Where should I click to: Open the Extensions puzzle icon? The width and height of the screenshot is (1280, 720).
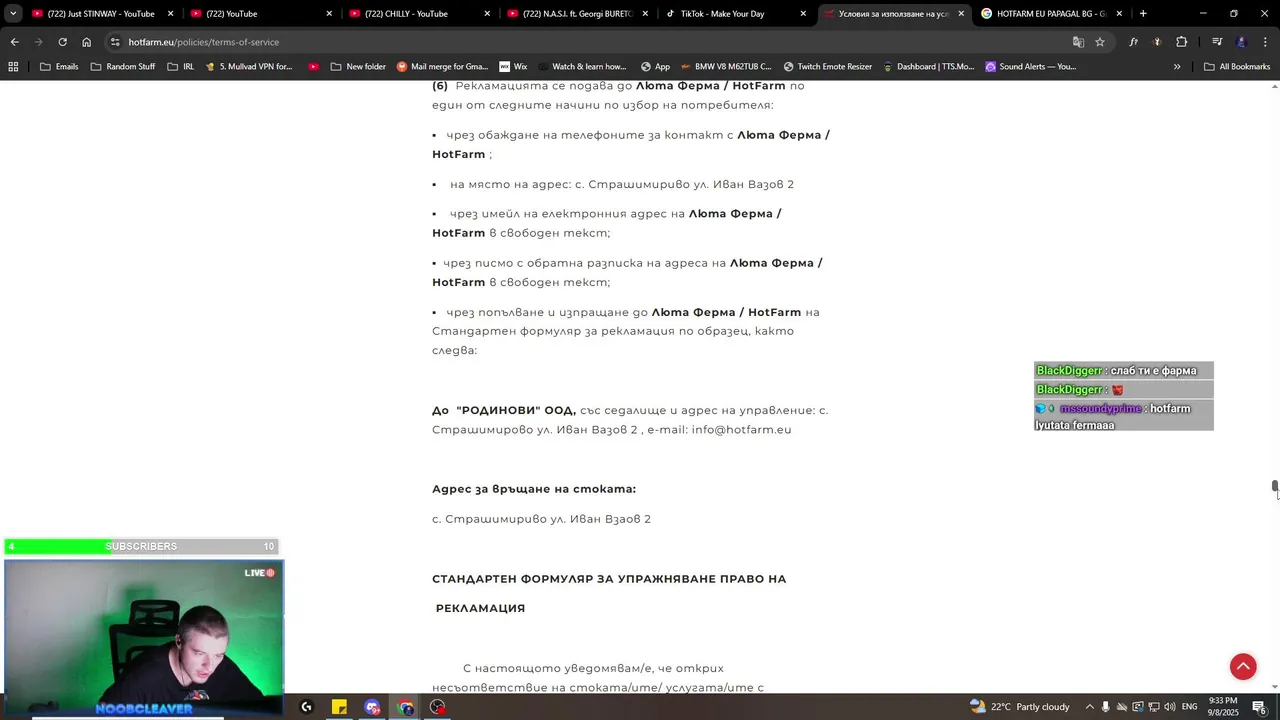pyautogui.click(x=1181, y=42)
